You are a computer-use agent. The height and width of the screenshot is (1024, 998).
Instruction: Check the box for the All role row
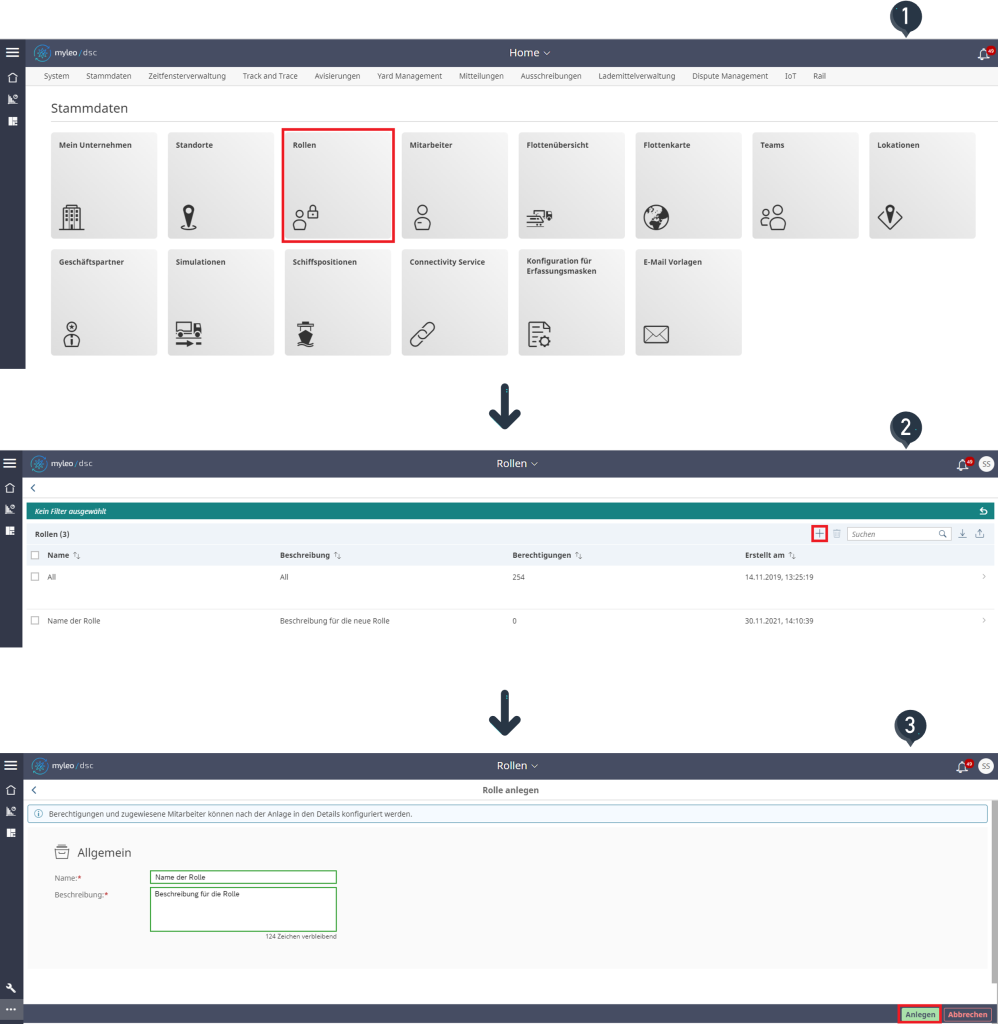[35, 577]
